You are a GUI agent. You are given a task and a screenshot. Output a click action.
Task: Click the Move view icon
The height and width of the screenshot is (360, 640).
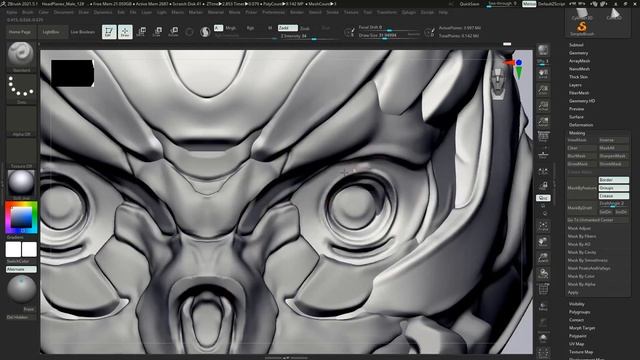click(543, 242)
